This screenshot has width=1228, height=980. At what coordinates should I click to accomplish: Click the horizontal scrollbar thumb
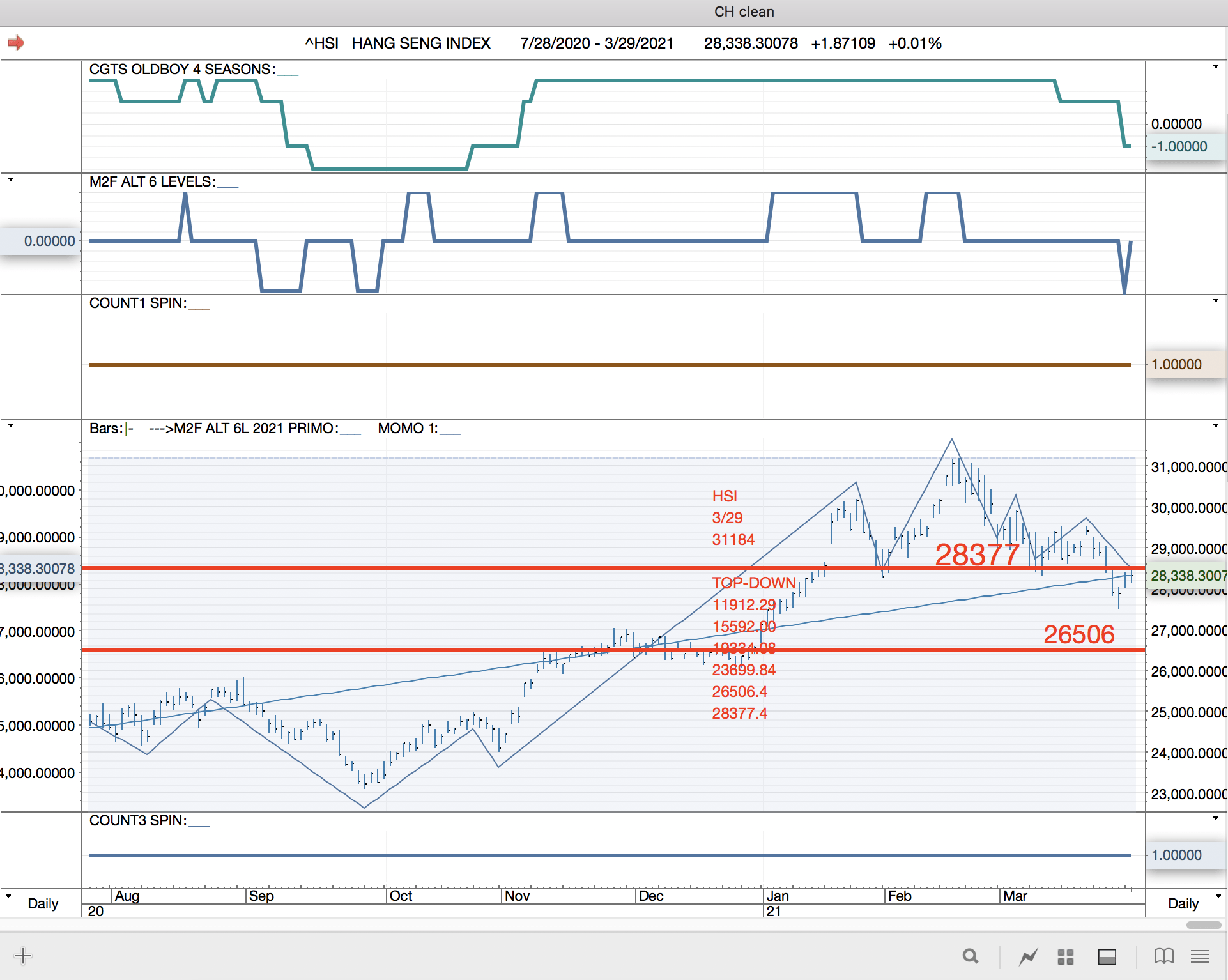(x=1204, y=925)
